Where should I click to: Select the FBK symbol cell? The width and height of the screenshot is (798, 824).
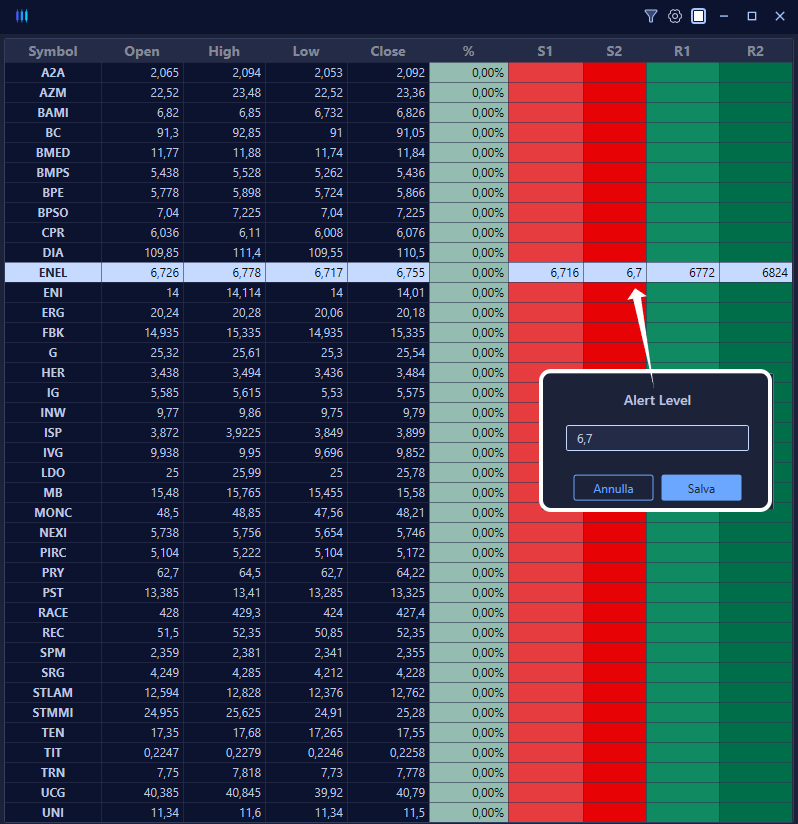53,333
